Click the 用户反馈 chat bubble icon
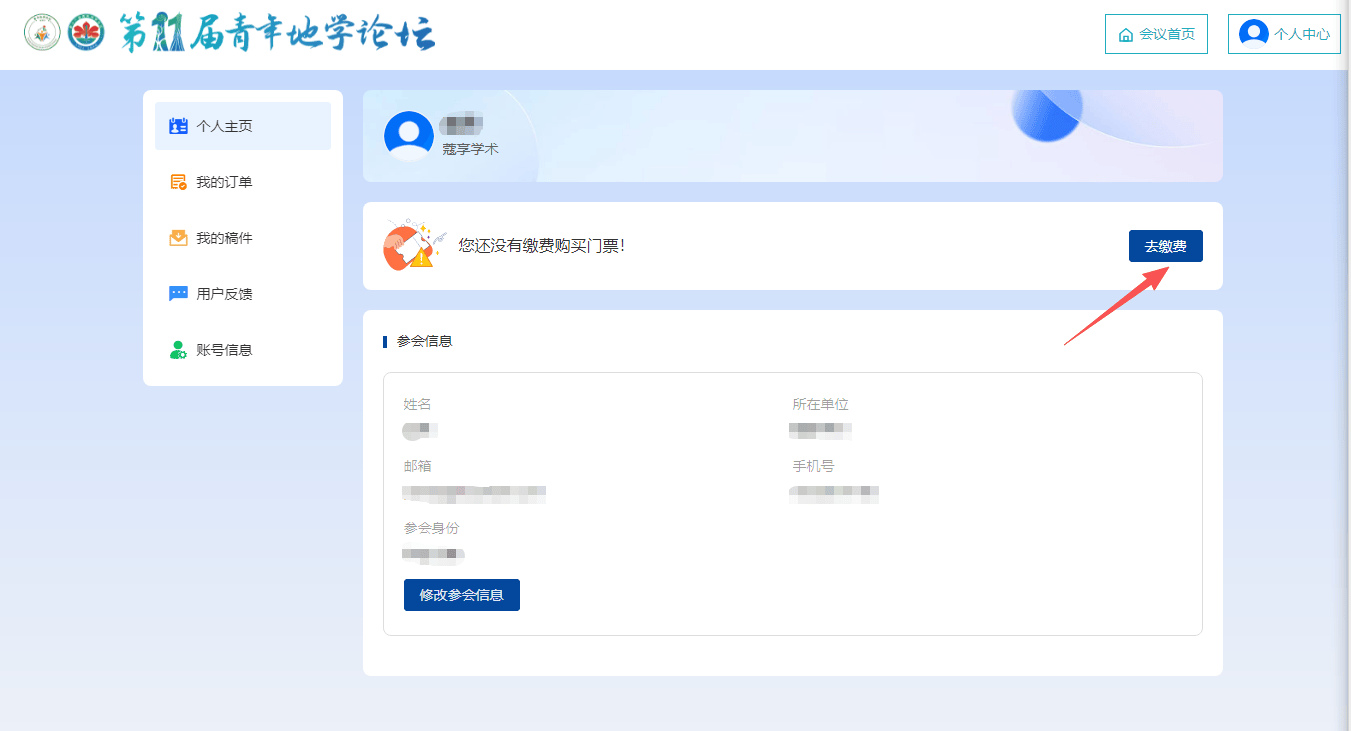This screenshot has height=731, width=1351. coord(179,294)
